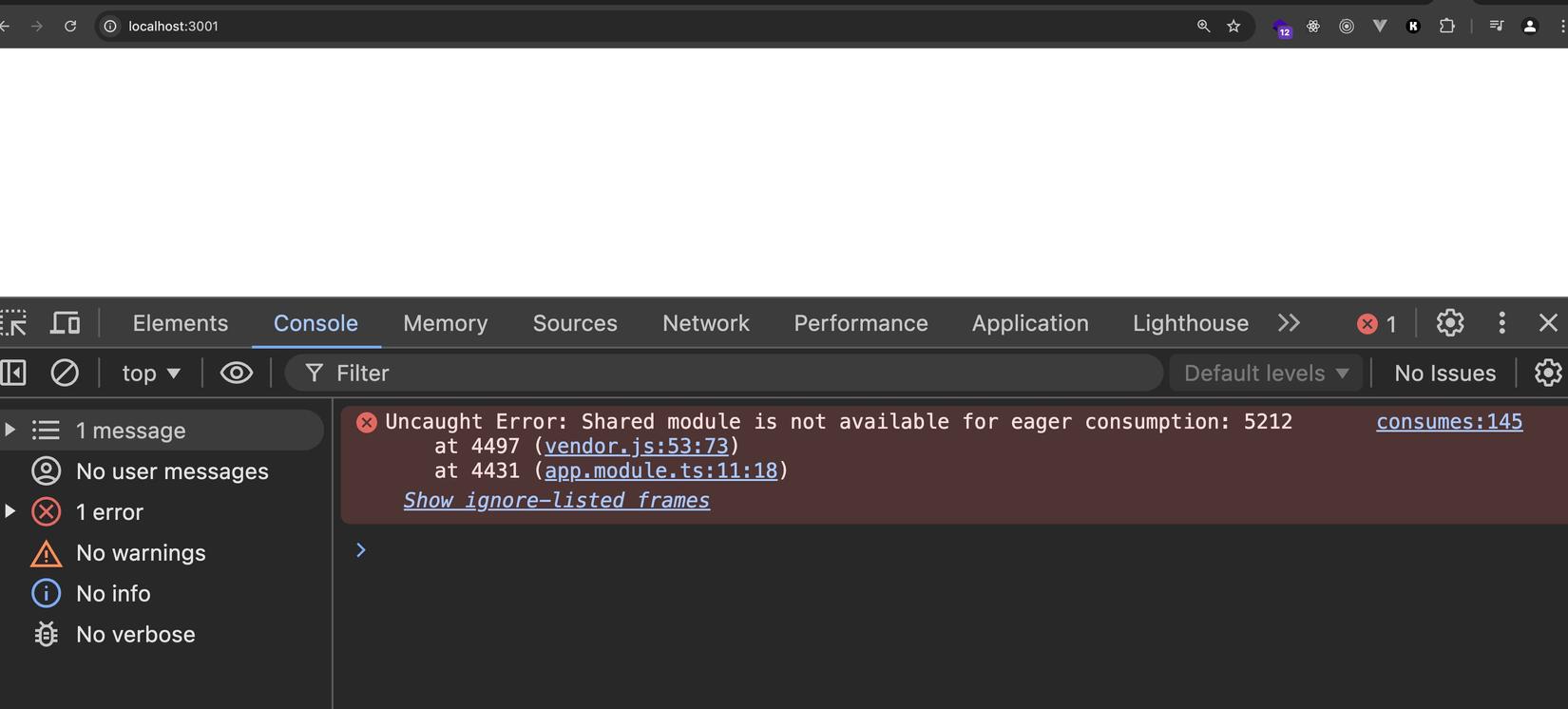Image resolution: width=1568 pixels, height=709 pixels.
Task: Open the purple extension with badge 12
Action: (1282, 28)
